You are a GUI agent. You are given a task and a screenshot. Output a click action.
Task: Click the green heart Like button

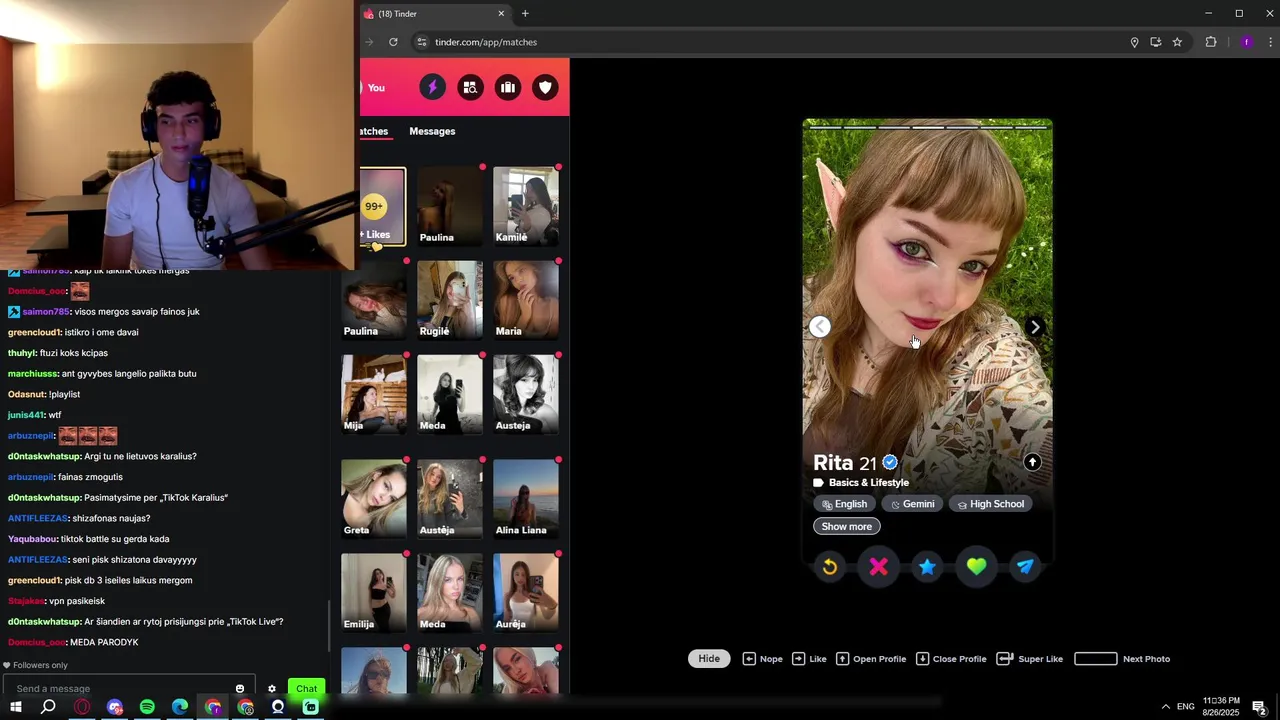[976, 567]
